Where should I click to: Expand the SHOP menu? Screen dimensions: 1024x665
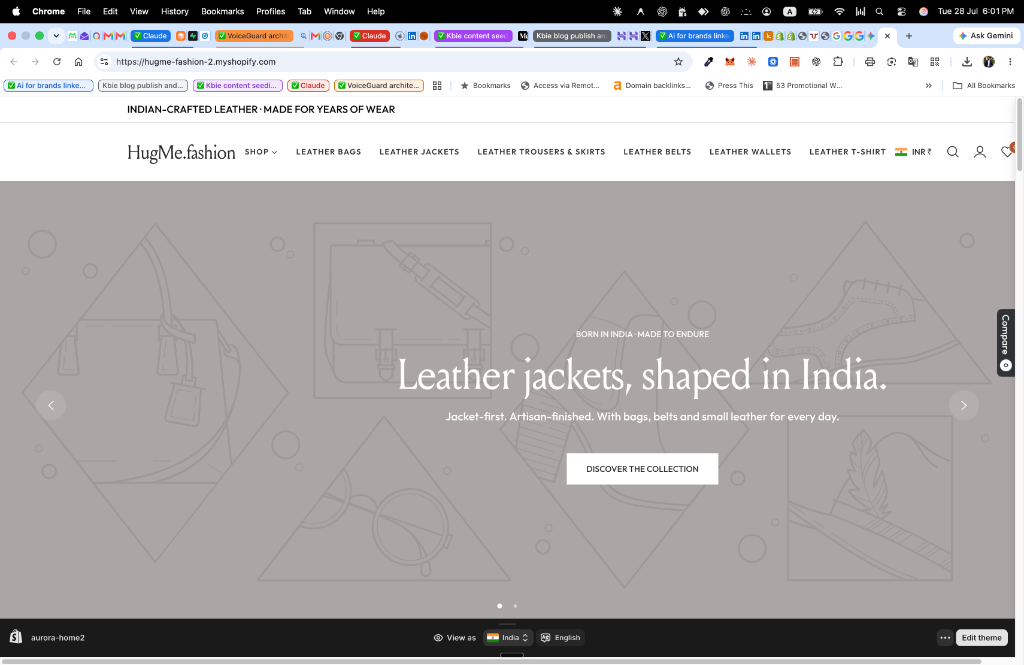261,152
